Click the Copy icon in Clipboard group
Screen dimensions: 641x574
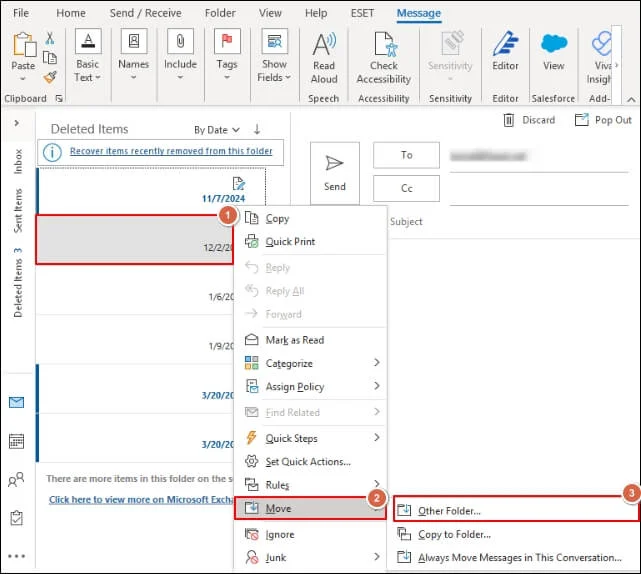click(x=50, y=58)
